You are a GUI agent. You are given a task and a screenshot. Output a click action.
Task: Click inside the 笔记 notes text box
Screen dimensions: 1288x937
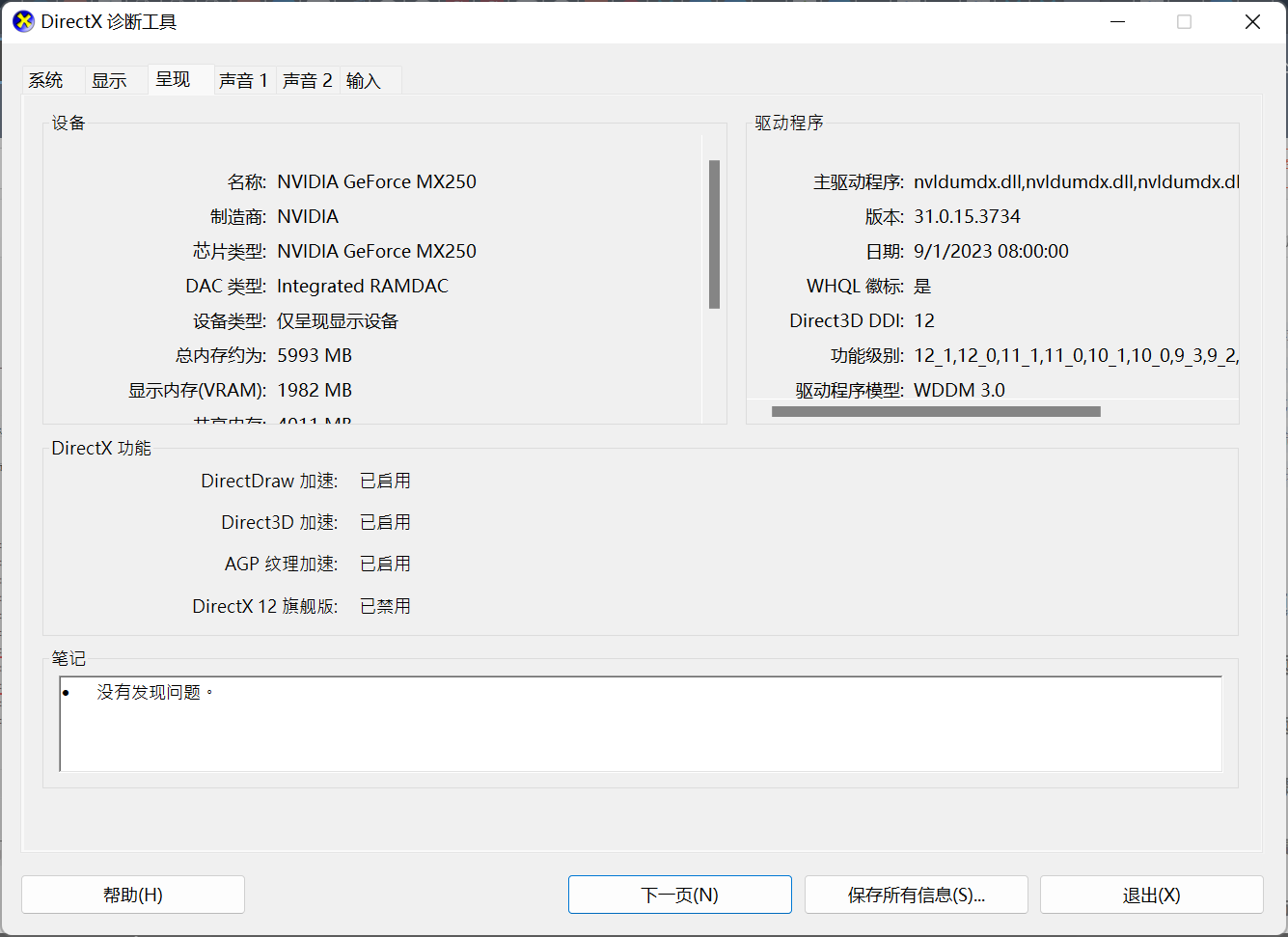[641, 724]
